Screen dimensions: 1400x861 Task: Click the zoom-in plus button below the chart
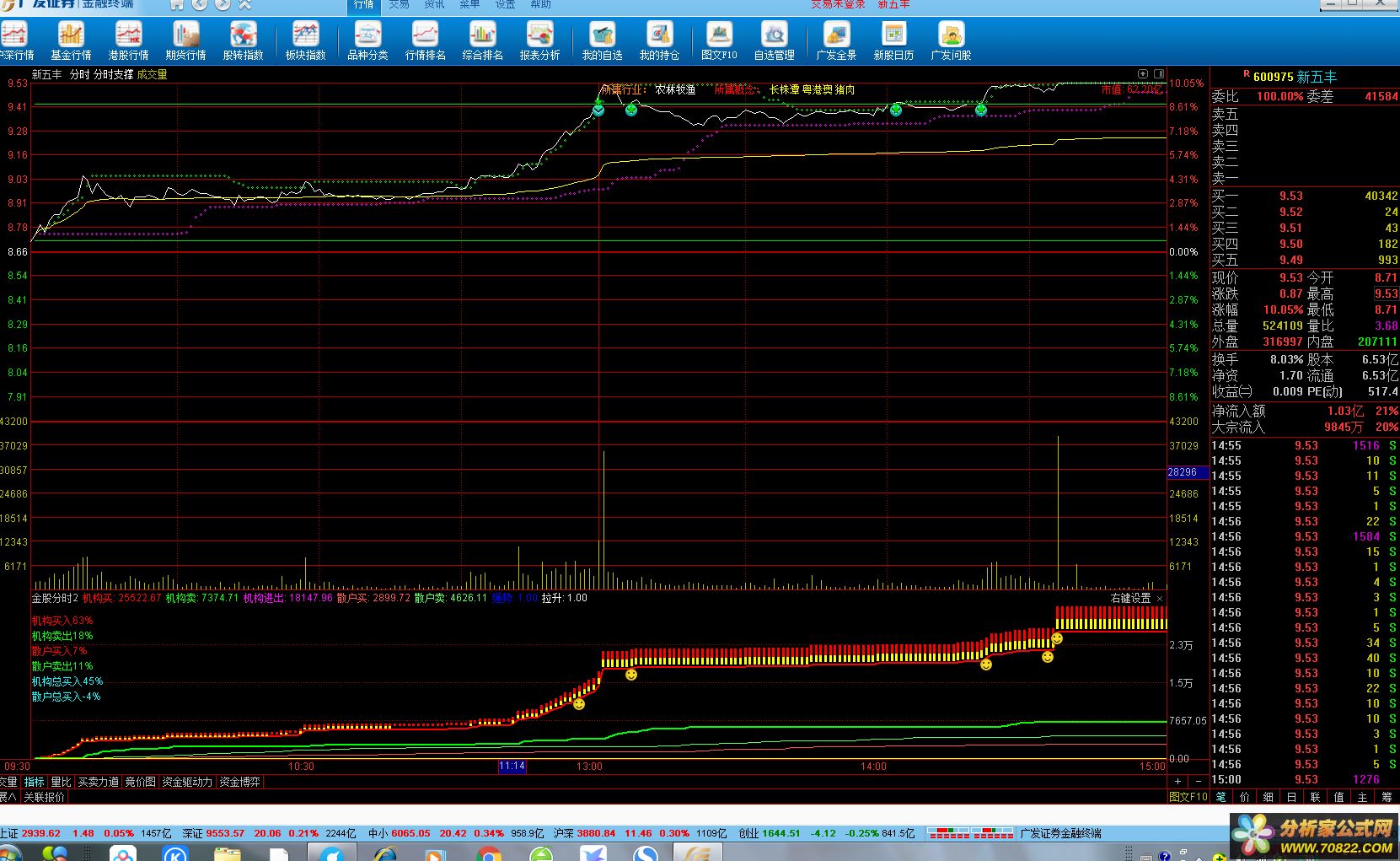1178,782
